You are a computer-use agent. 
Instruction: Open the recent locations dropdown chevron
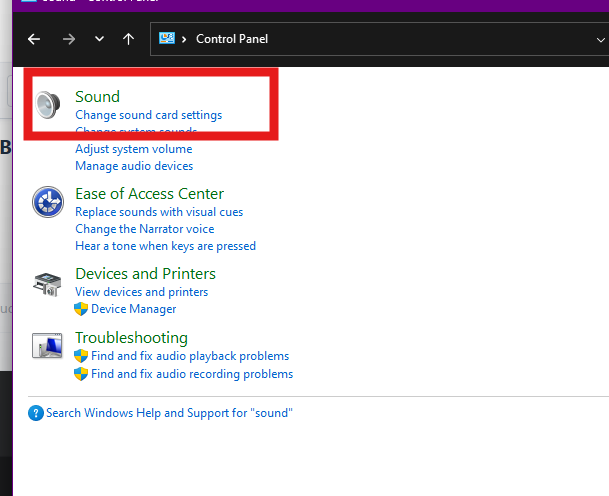click(x=99, y=39)
